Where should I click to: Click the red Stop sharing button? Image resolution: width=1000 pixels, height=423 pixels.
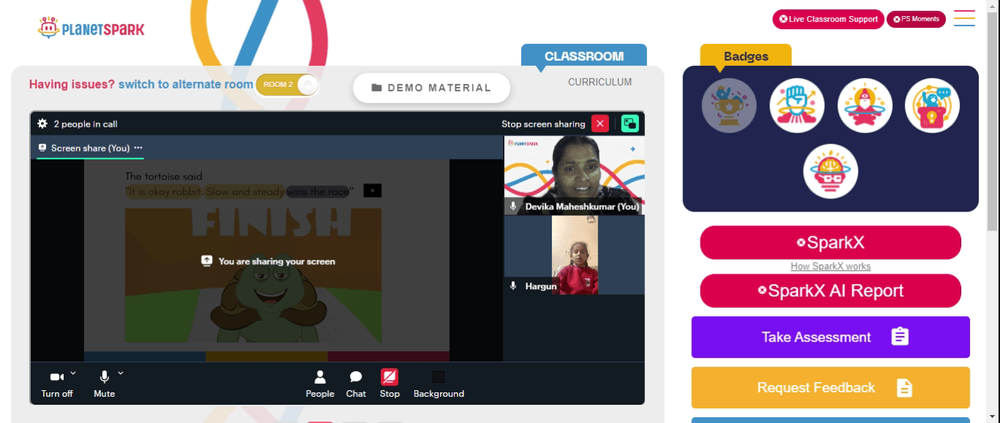[x=390, y=384]
